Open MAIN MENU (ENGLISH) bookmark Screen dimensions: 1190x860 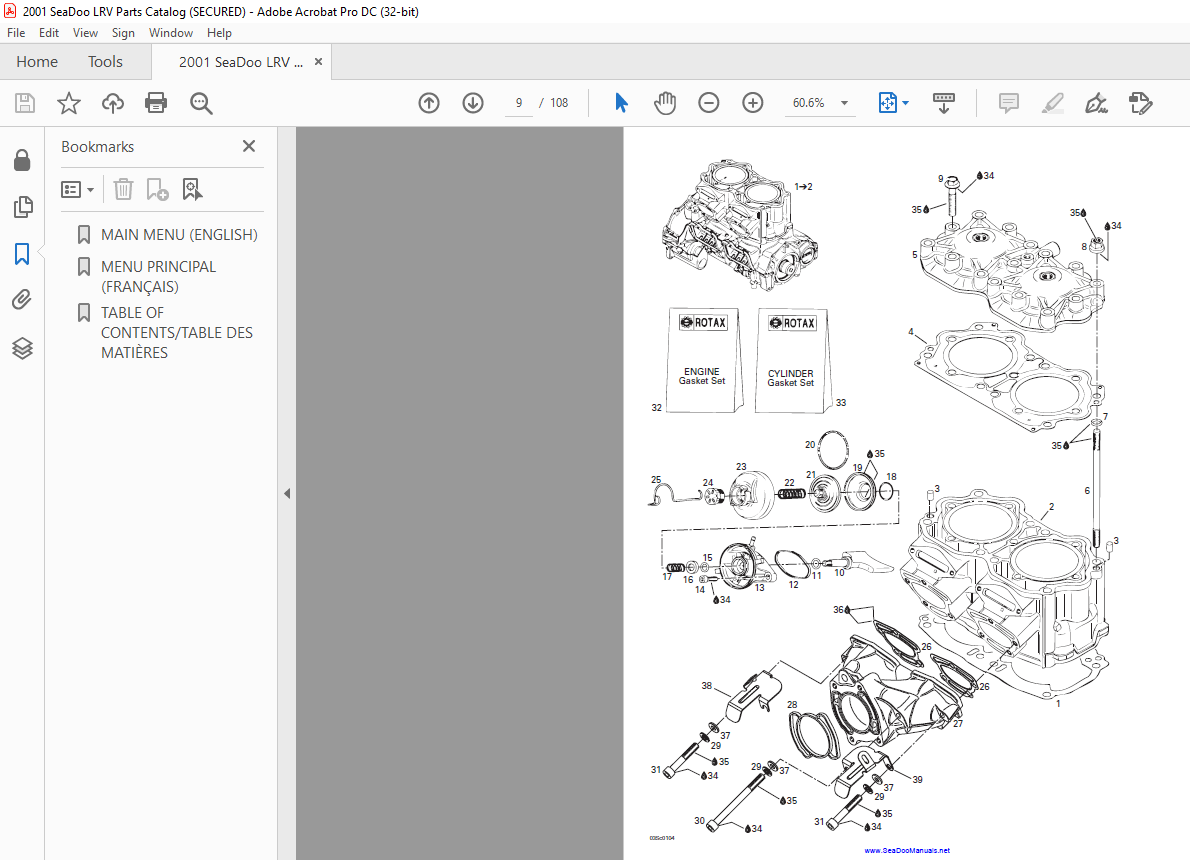tap(179, 235)
